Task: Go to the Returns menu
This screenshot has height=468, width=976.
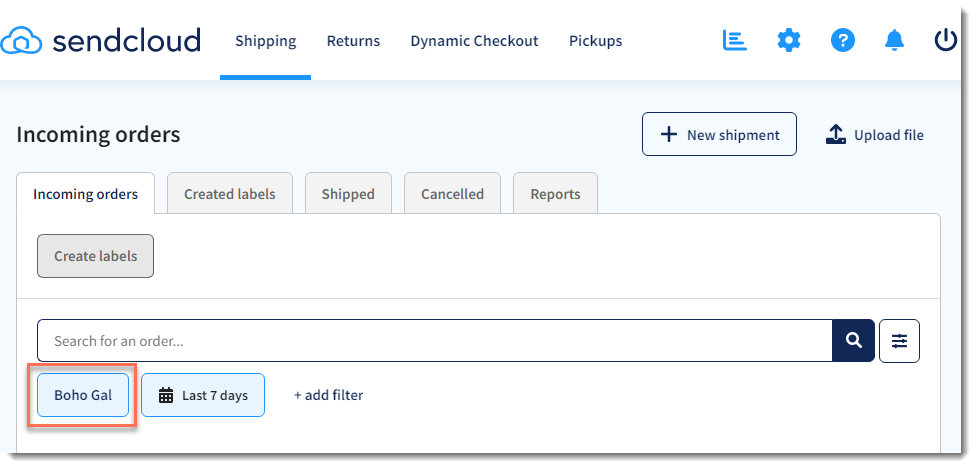Action: [x=353, y=41]
